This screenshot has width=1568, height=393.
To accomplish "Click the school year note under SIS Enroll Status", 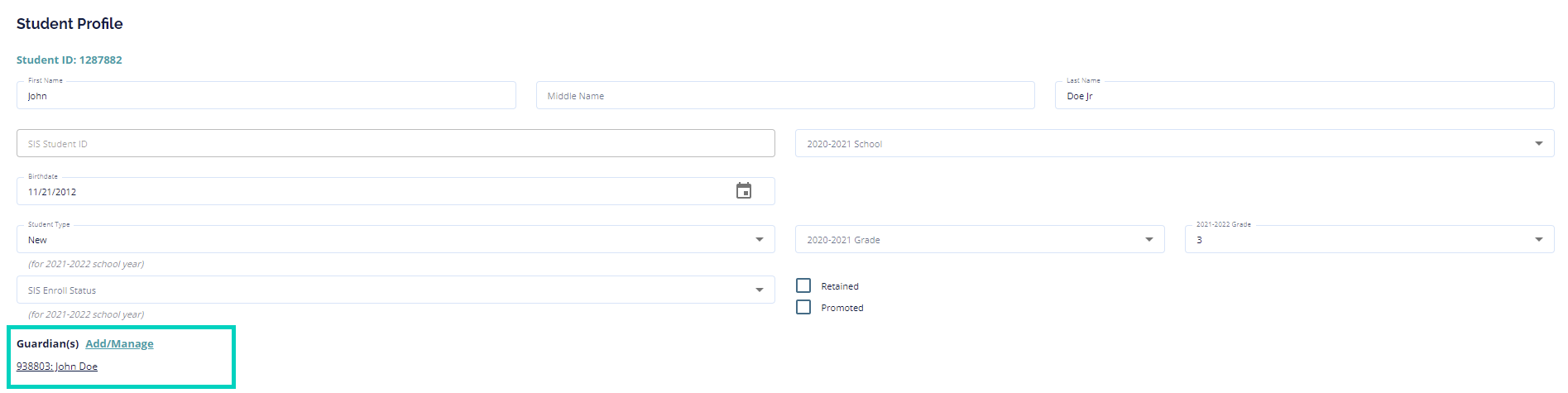I will (x=86, y=314).
